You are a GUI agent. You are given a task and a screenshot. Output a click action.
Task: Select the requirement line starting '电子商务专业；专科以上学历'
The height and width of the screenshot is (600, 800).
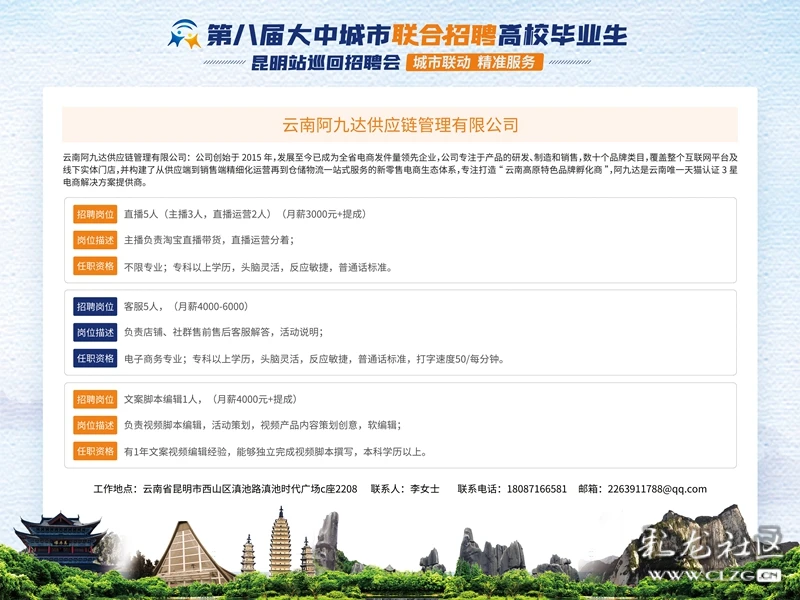[314, 359]
